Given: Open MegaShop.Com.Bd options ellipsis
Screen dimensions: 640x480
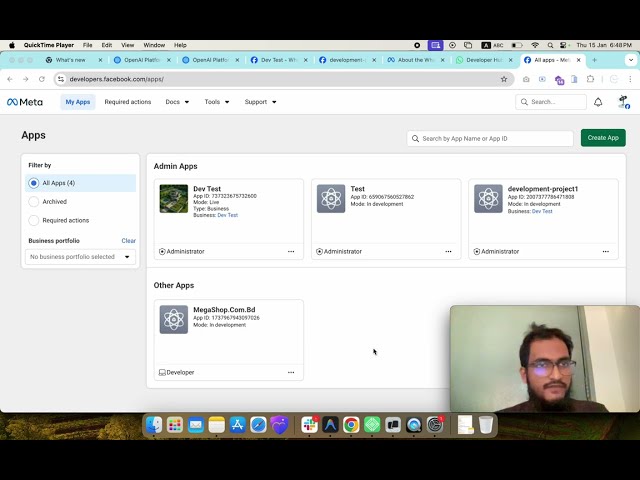Looking at the screenshot, I should point(291,372).
